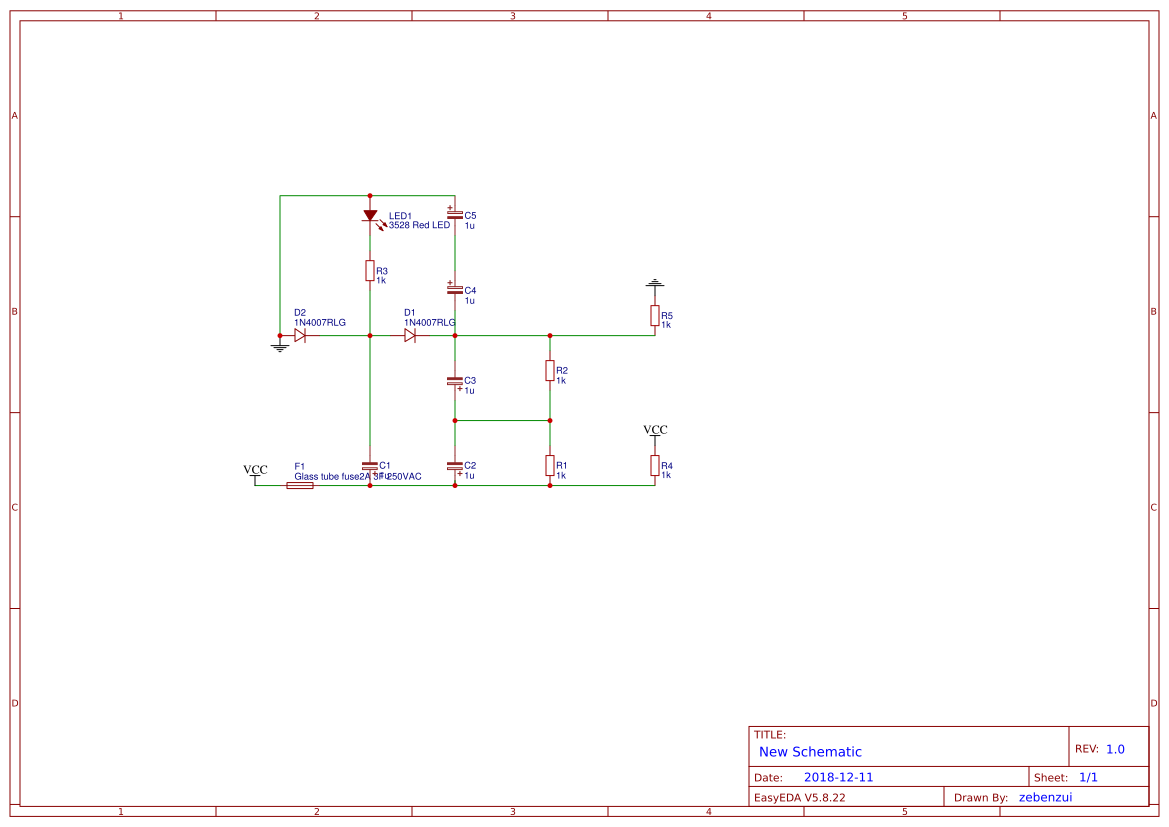
Task: Select the ground symbol above R5
Action: 655,285
